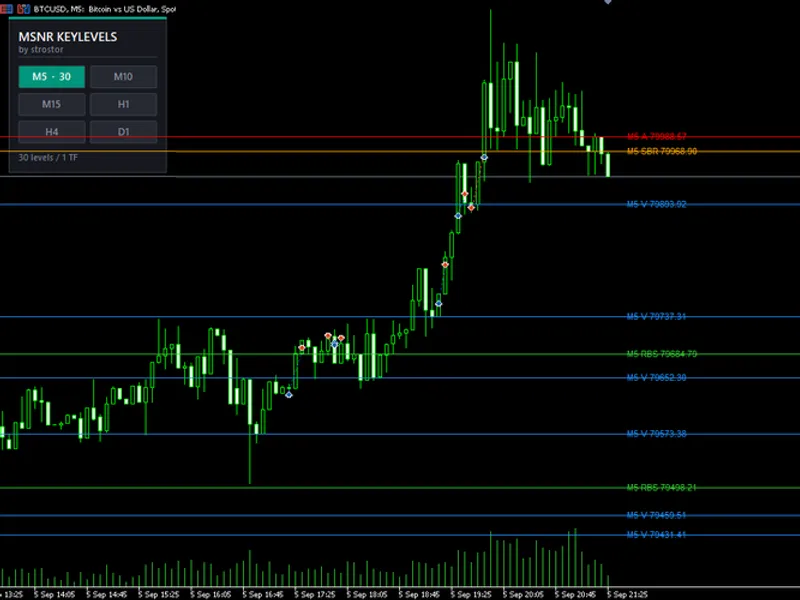The height and width of the screenshot is (600, 800).
Task: Select the M5 V 79737.31 level label
Action: [657, 316]
